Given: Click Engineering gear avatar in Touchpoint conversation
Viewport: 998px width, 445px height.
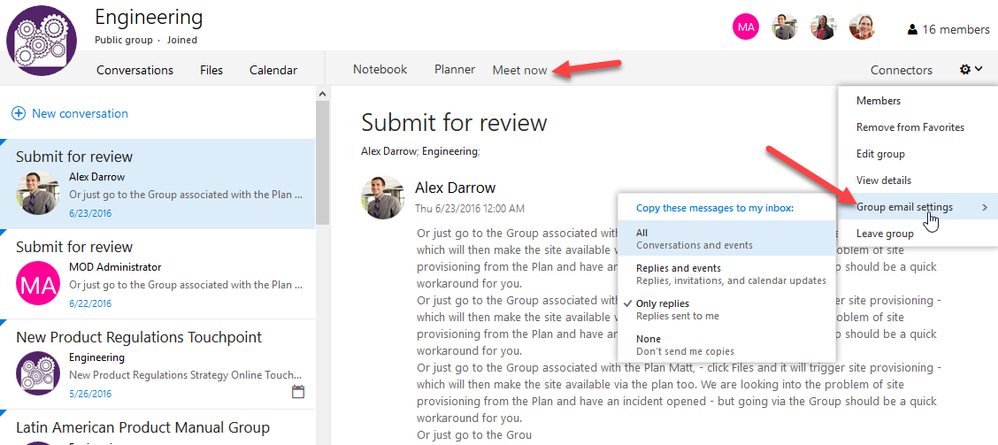Looking at the screenshot, I should [38, 373].
